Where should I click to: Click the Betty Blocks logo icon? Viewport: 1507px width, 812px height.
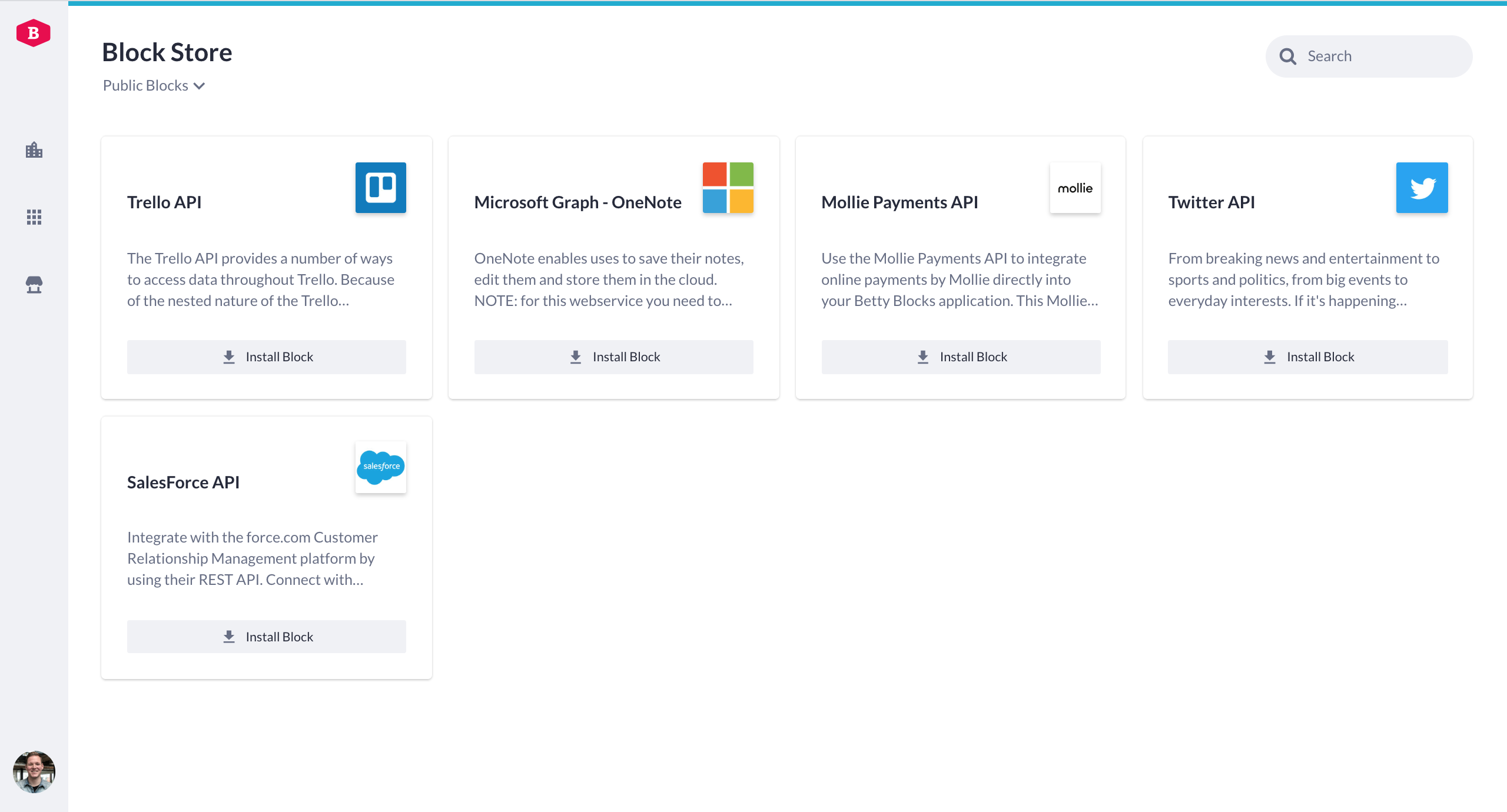pos(34,34)
